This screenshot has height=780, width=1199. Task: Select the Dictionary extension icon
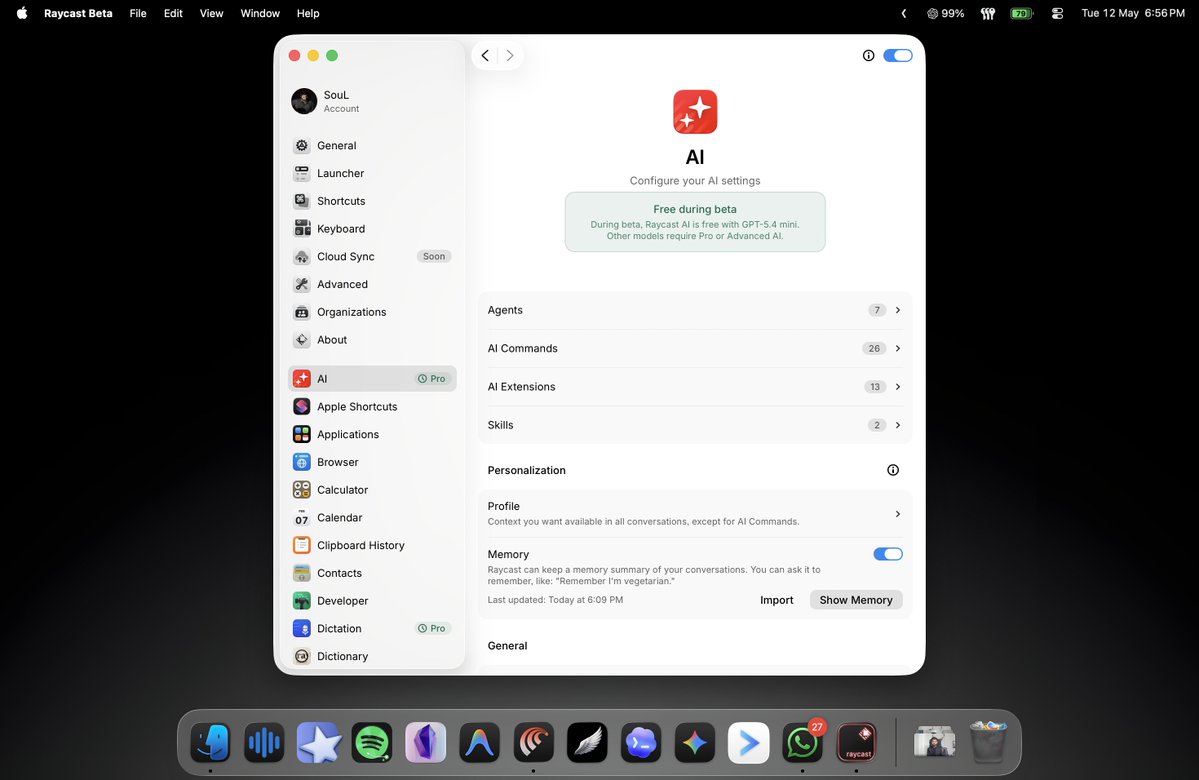(x=302, y=656)
